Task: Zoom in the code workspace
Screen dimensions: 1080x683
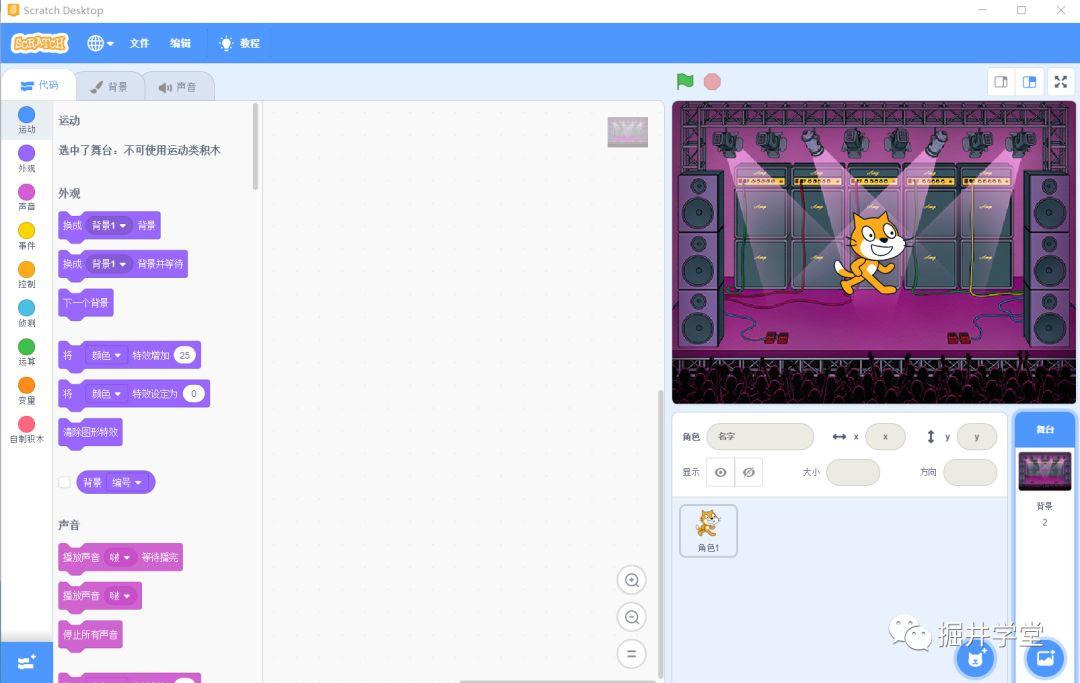Action: 632,580
